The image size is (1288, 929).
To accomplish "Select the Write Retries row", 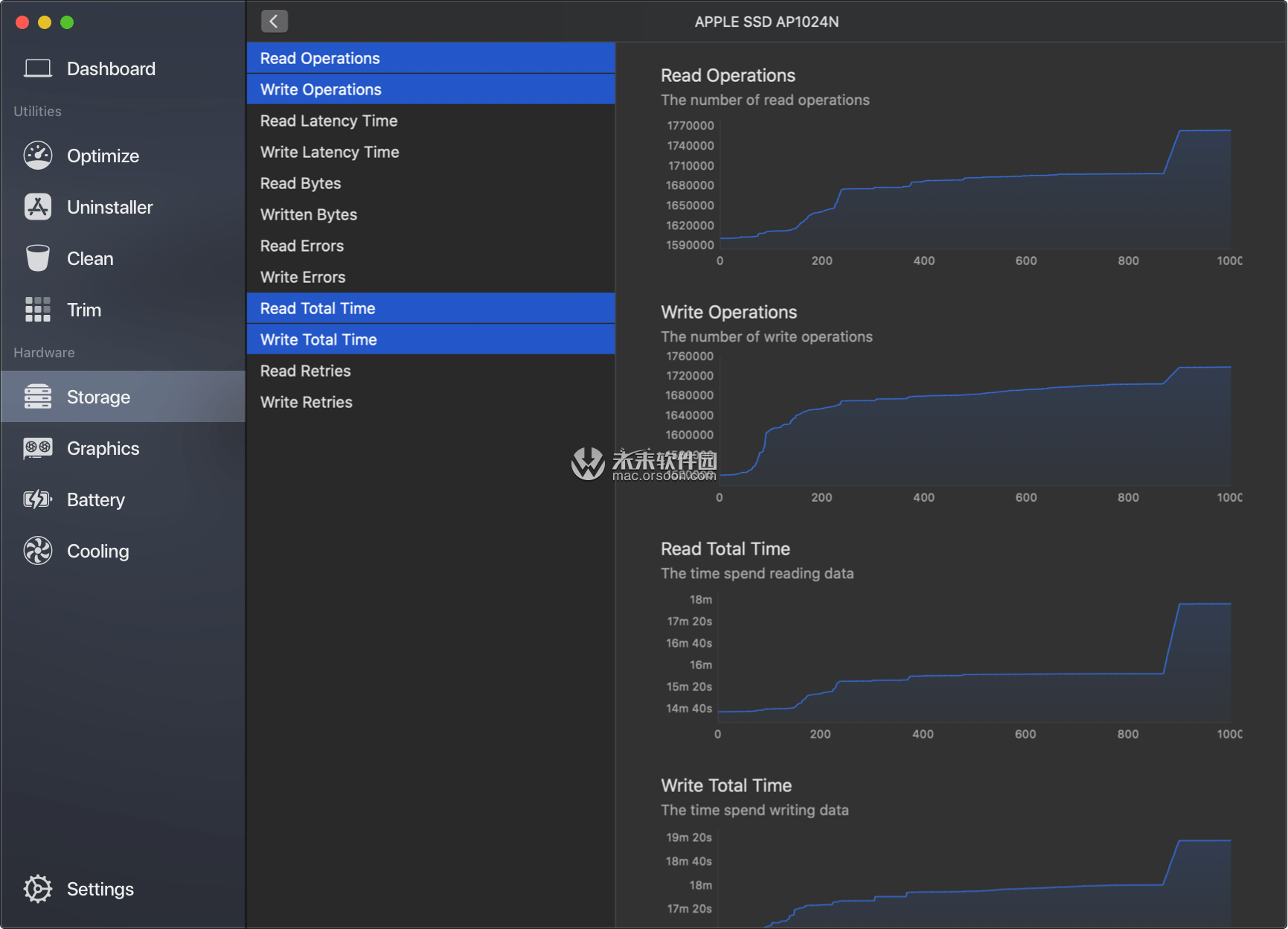I will tap(431, 402).
